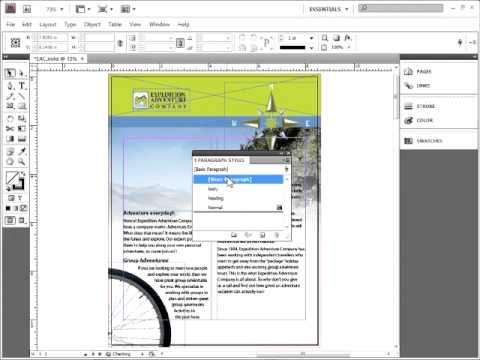Click the Stroke color box

[x=19, y=184]
